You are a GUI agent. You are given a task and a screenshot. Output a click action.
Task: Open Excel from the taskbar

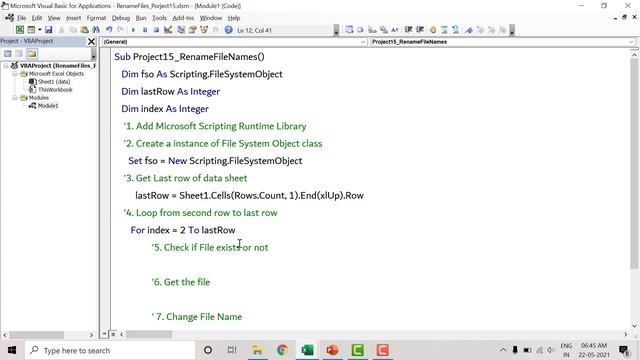click(307, 350)
